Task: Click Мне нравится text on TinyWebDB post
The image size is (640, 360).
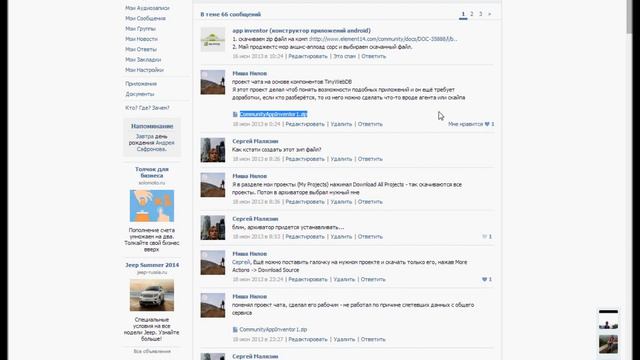Action: click(465, 124)
